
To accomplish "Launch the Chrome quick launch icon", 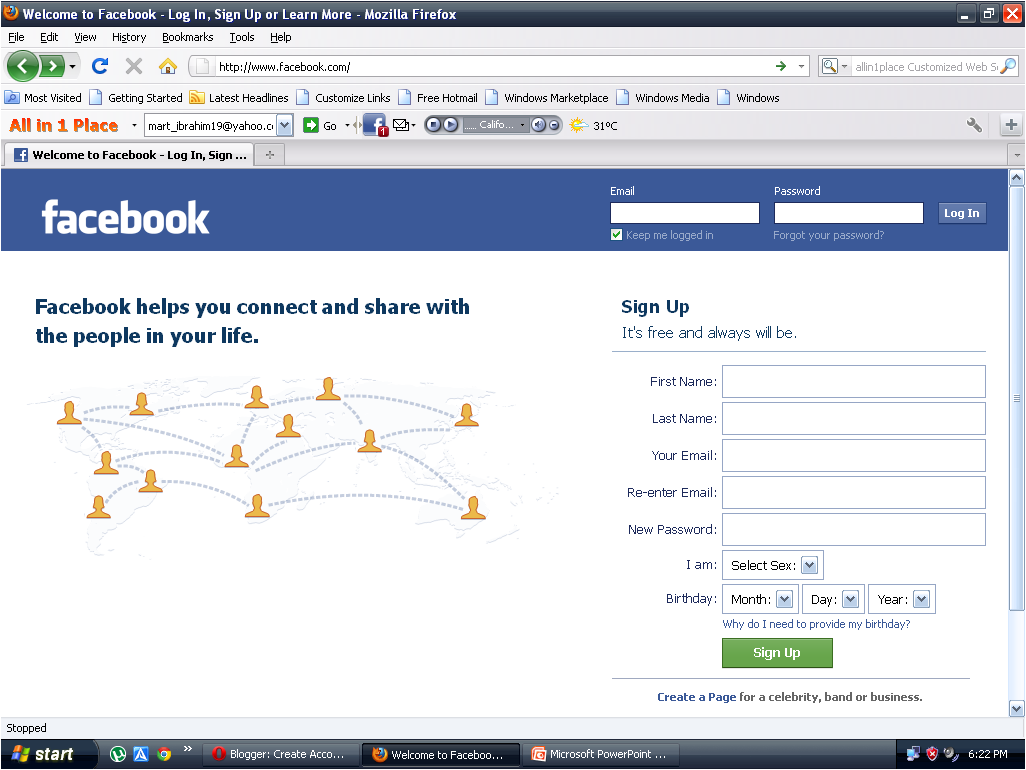I will coord(164,754).
